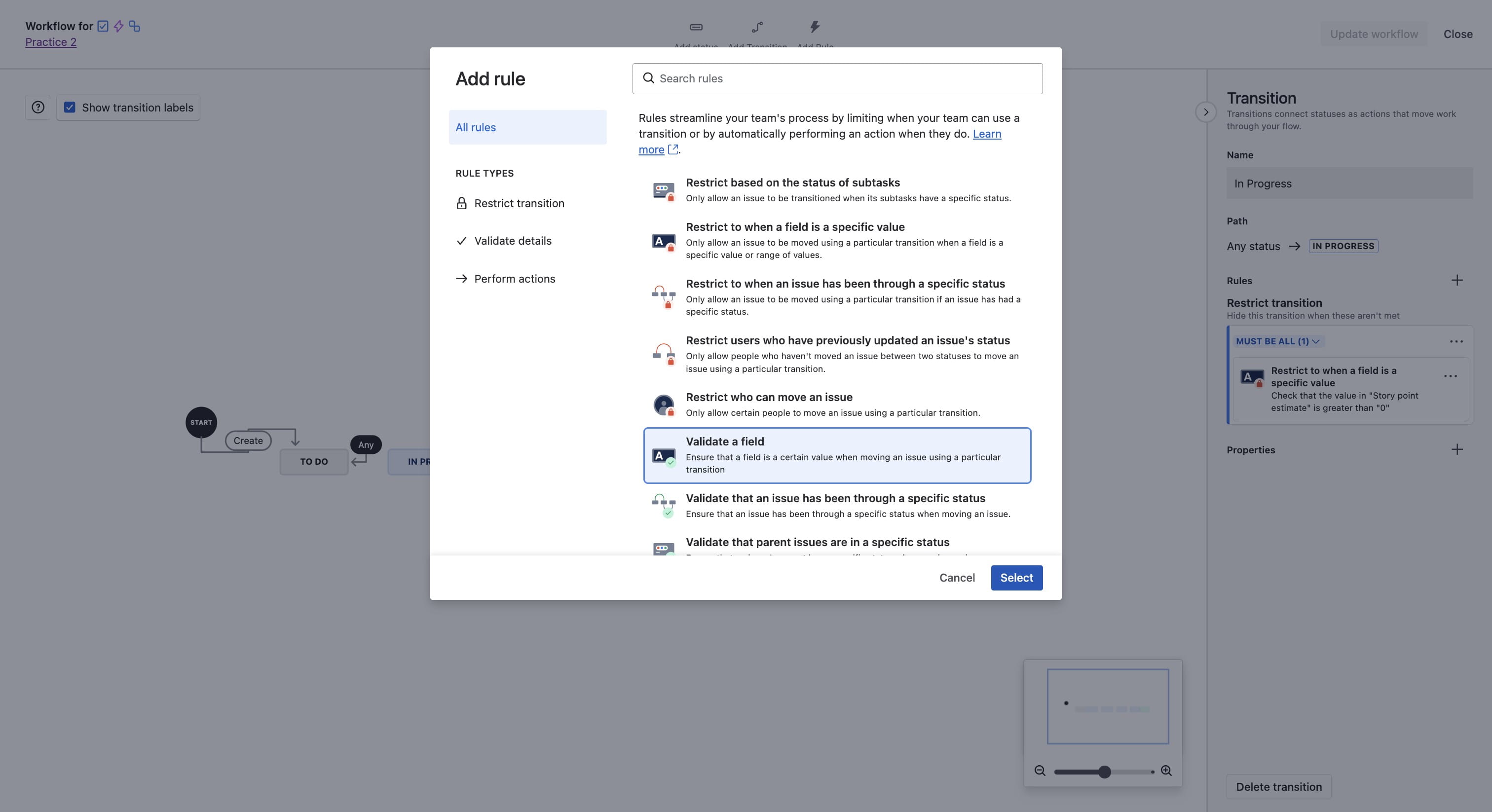This screenshot has height=812, width=1492.
Task: Click the workflow minimap thumbnail
Action: coord(1108,706)
